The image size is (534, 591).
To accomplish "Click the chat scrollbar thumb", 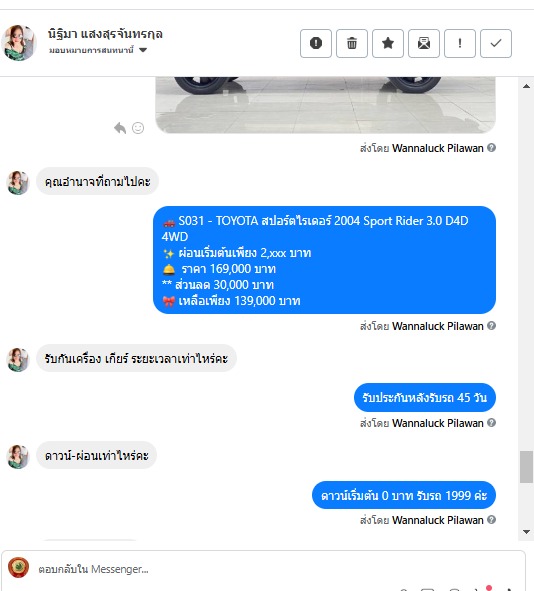I will click(526, 467).
